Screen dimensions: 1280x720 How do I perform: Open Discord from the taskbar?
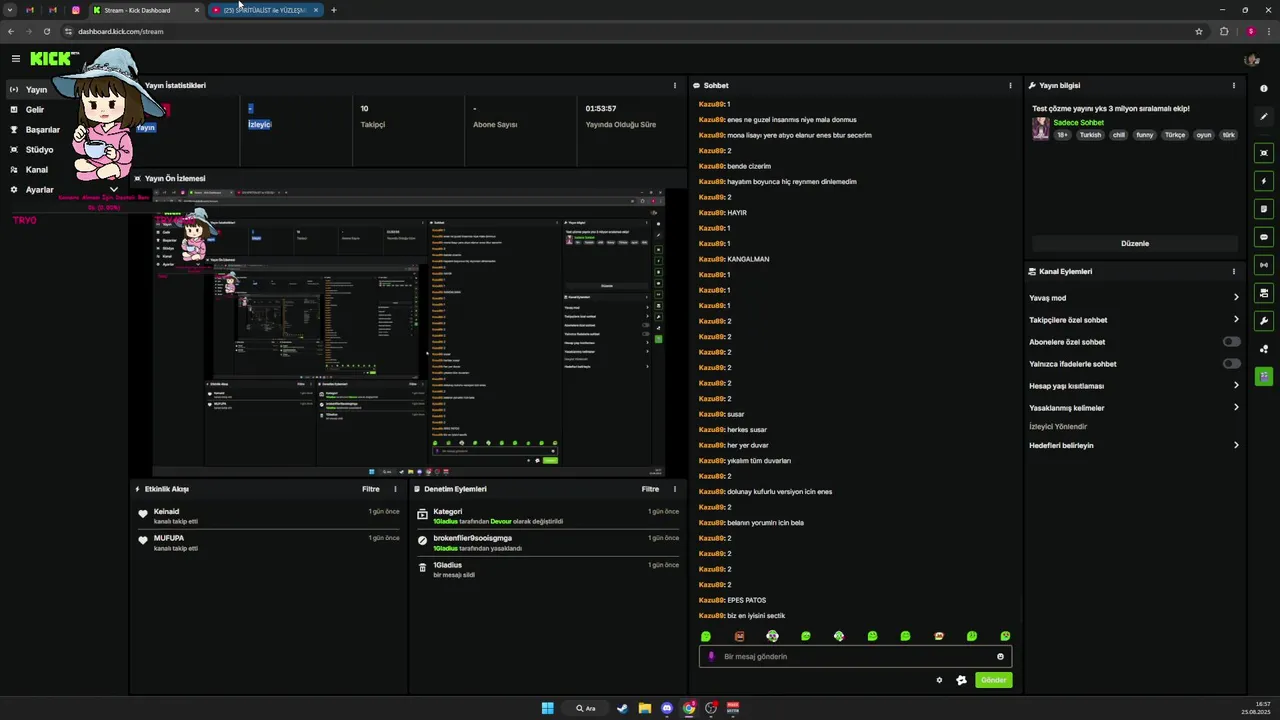tap(667, 708)
